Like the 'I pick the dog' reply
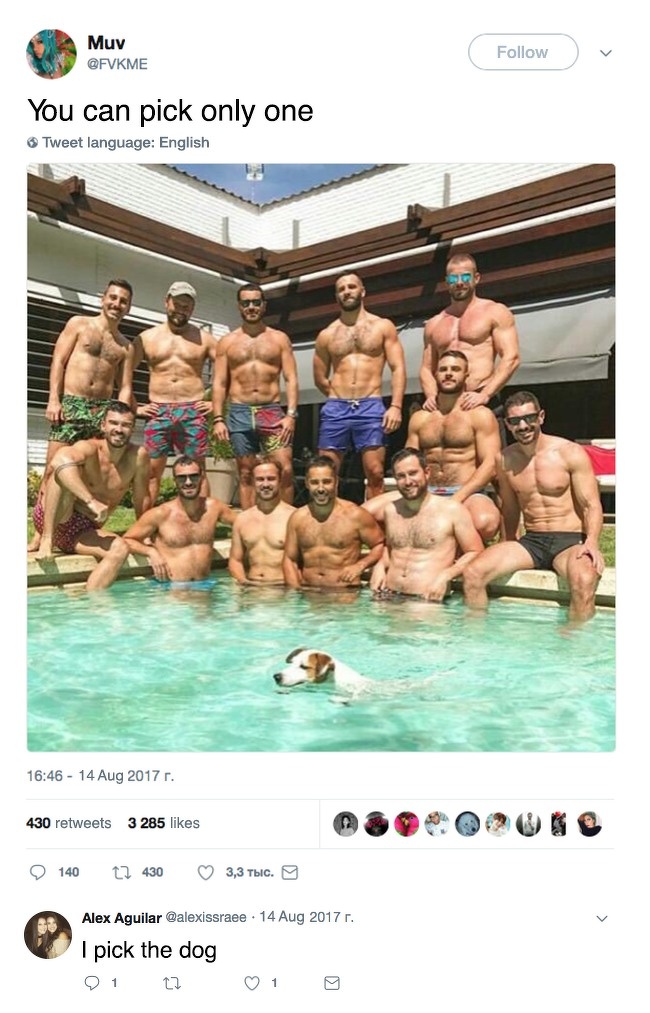This screenshot has height=1013, width=650. click(252, 983)
